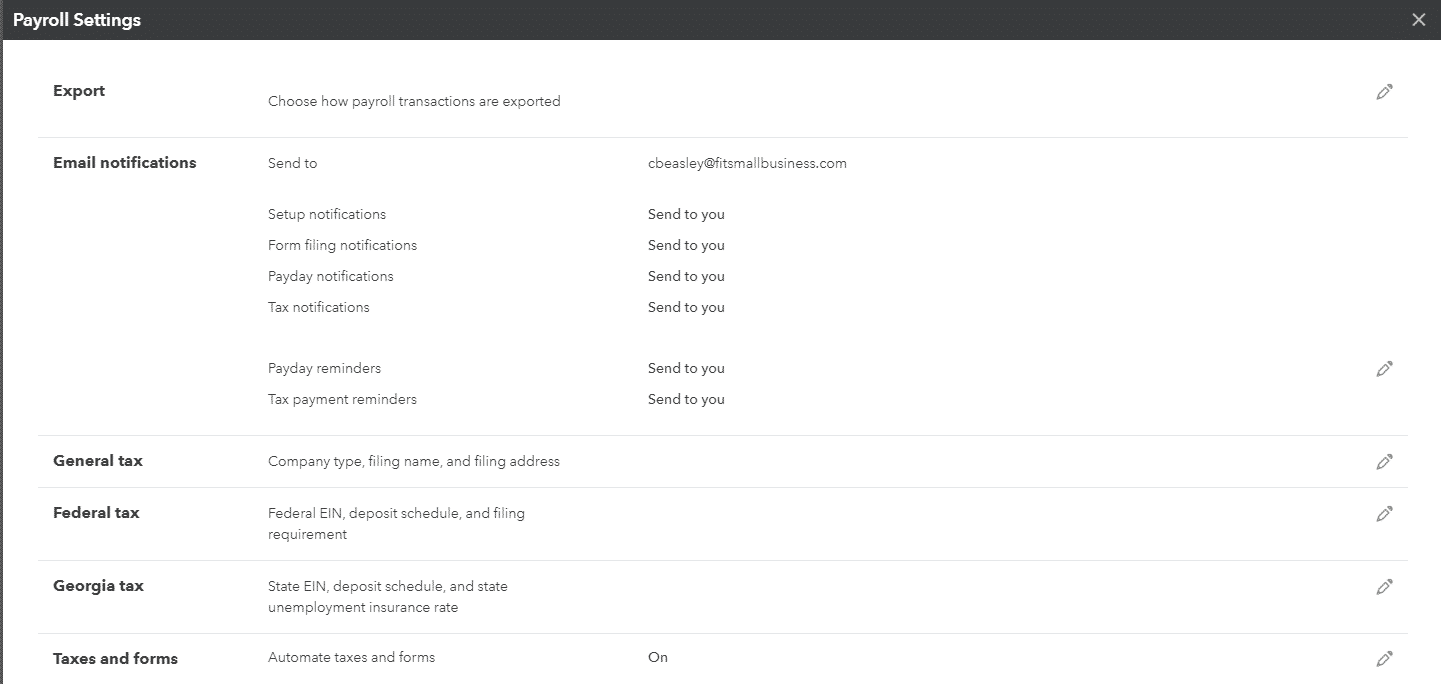
Task: Click 'Tax payment reminders' row label
Action: pos(342,399)
